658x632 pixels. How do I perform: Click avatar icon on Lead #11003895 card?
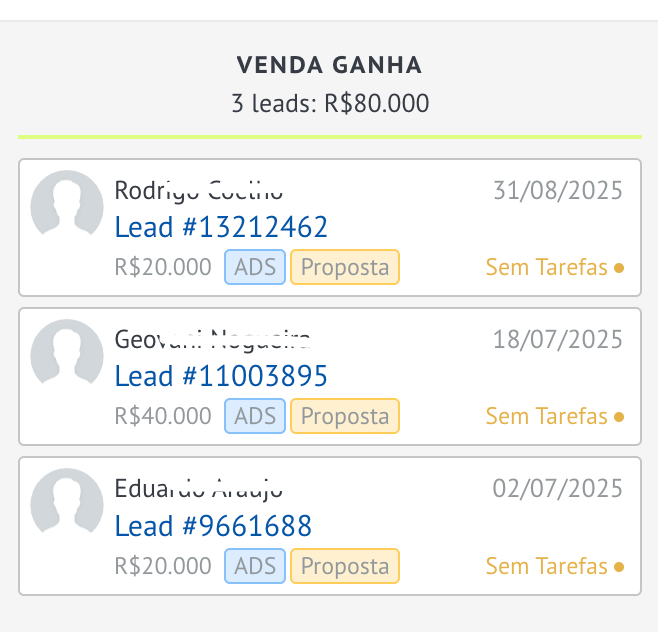tap(67, 355)
